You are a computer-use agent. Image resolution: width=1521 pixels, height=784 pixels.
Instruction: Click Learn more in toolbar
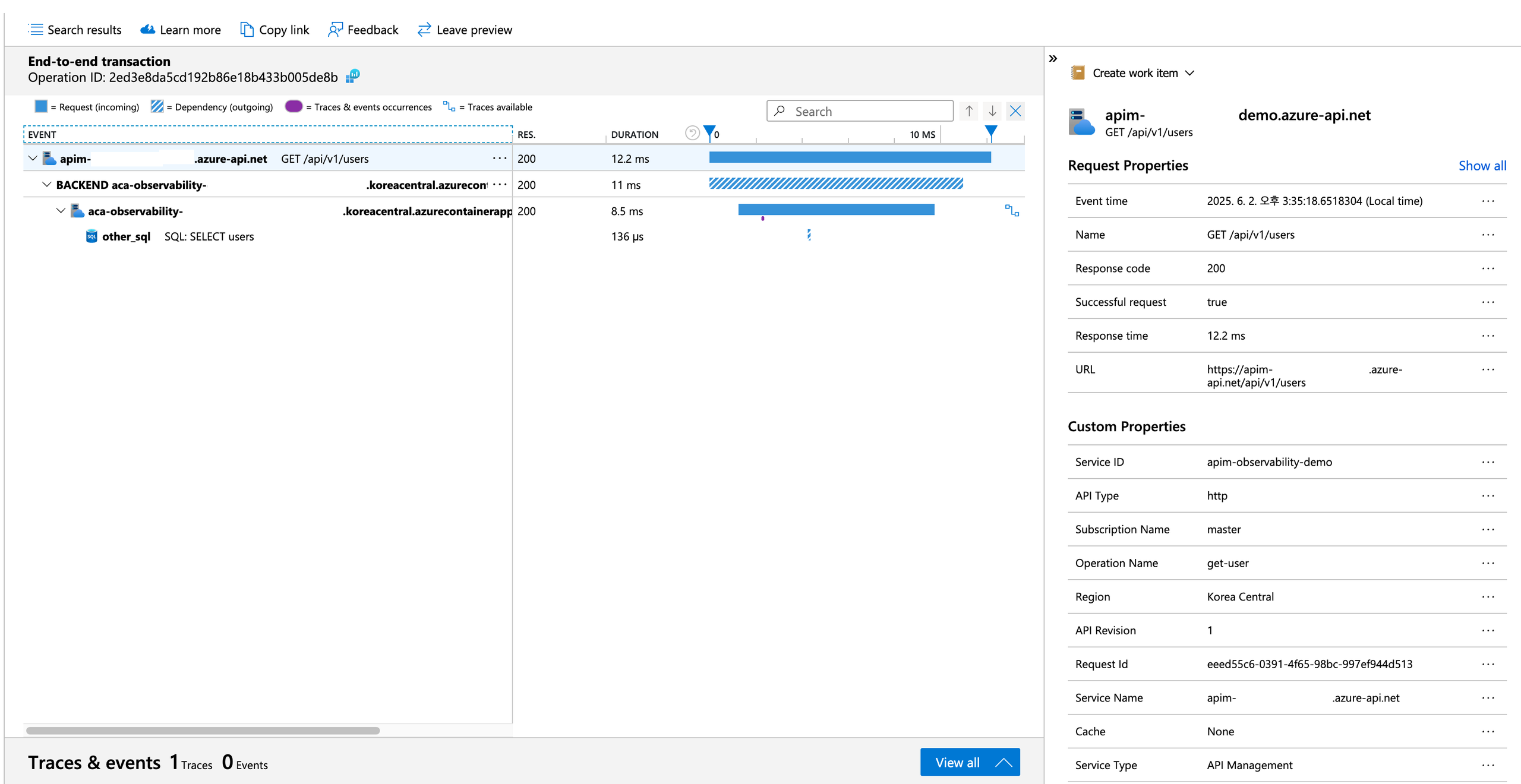click(180, 30)
